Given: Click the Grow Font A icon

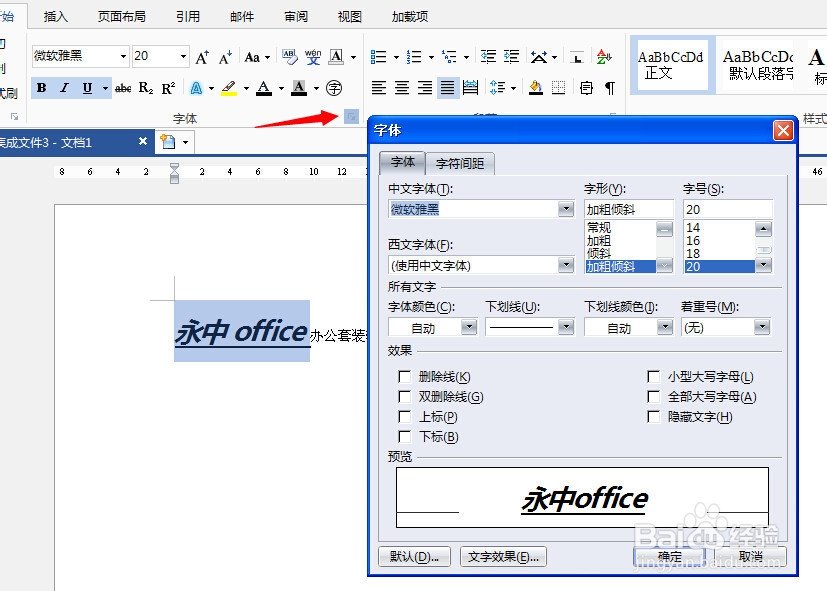Looking at the screenshot, I should click(x=202, y=57).
